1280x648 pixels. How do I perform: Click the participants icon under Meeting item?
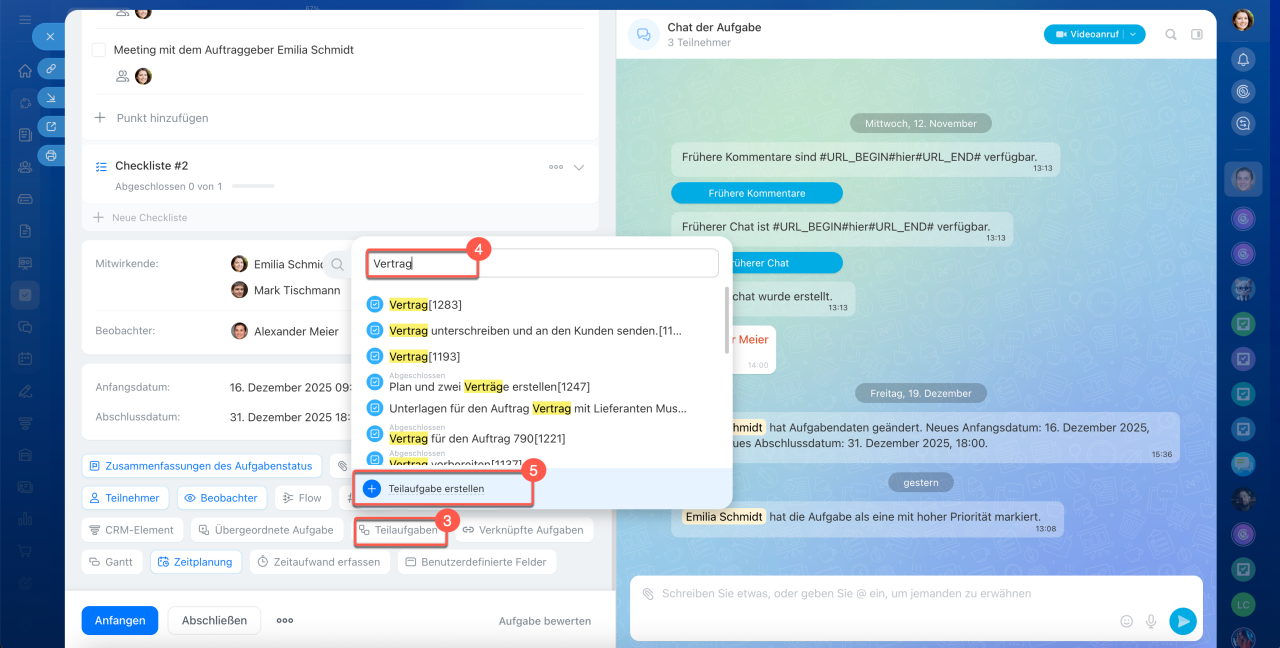123,76
